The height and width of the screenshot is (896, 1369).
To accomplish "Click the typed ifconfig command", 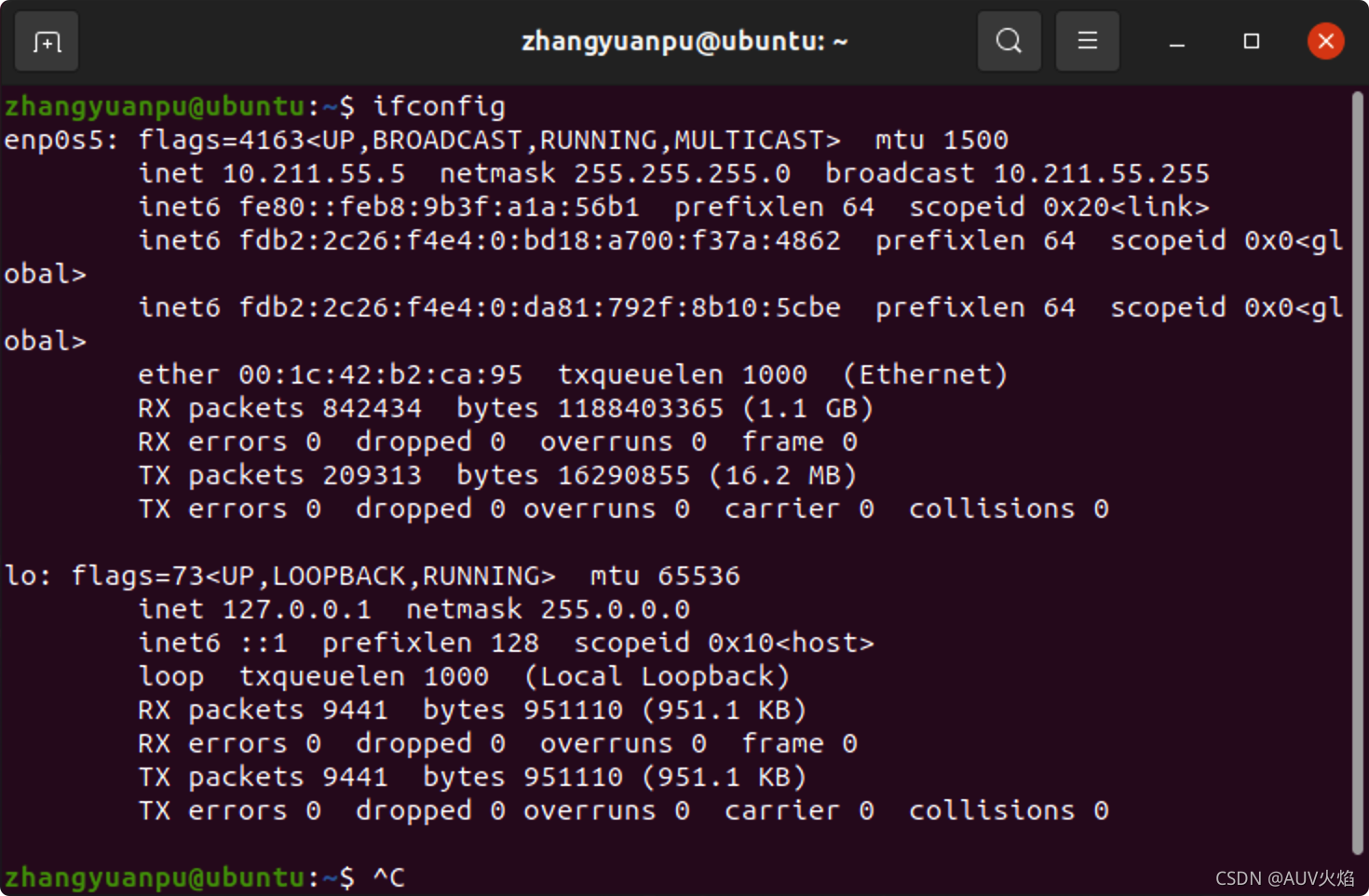I will (x=440, y=106).
